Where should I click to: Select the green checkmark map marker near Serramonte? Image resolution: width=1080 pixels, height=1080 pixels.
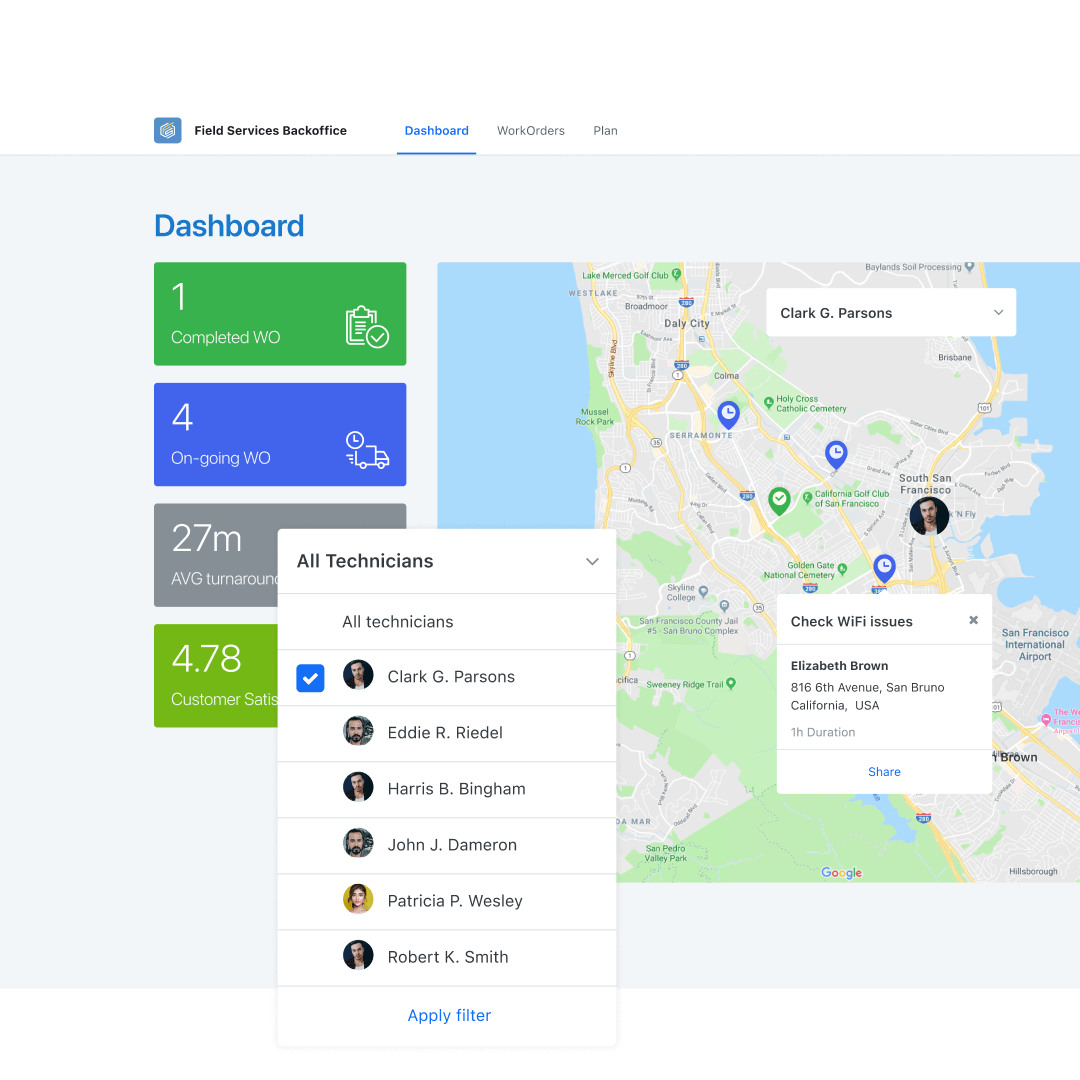780,499
